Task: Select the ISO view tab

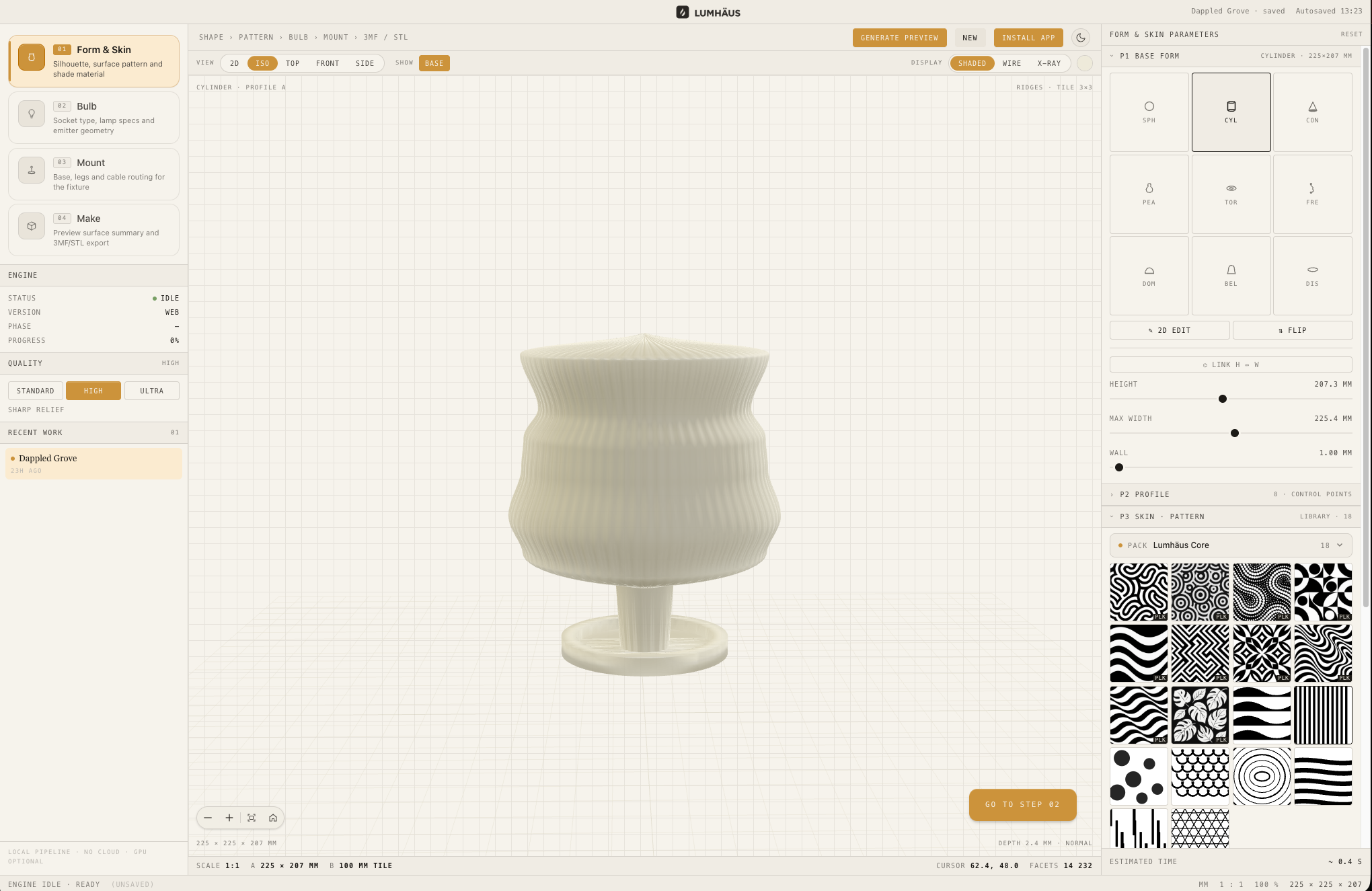Action: coord(262,63)
